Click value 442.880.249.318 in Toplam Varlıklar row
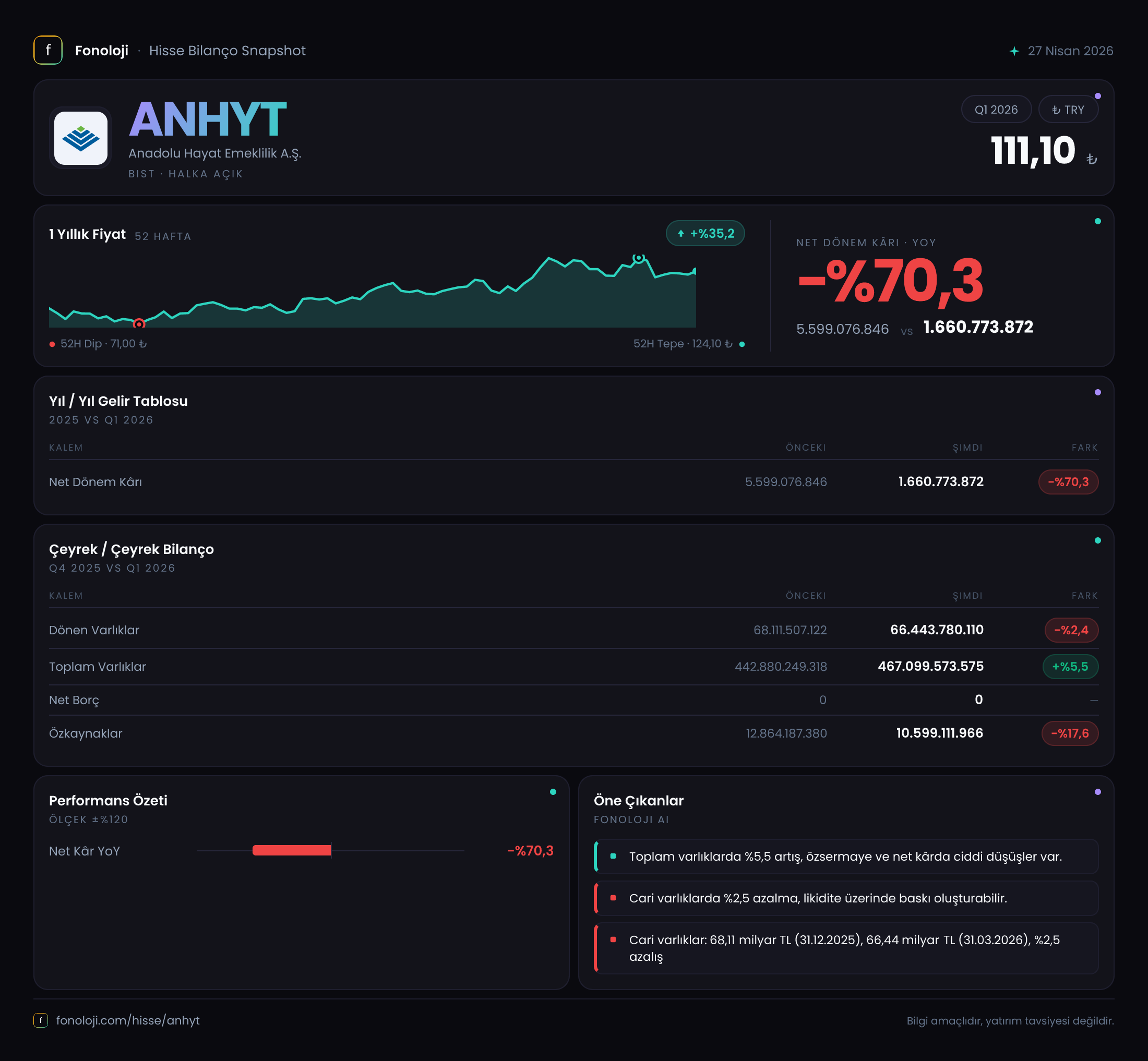 pyautogui.click(x=781, y=667)
